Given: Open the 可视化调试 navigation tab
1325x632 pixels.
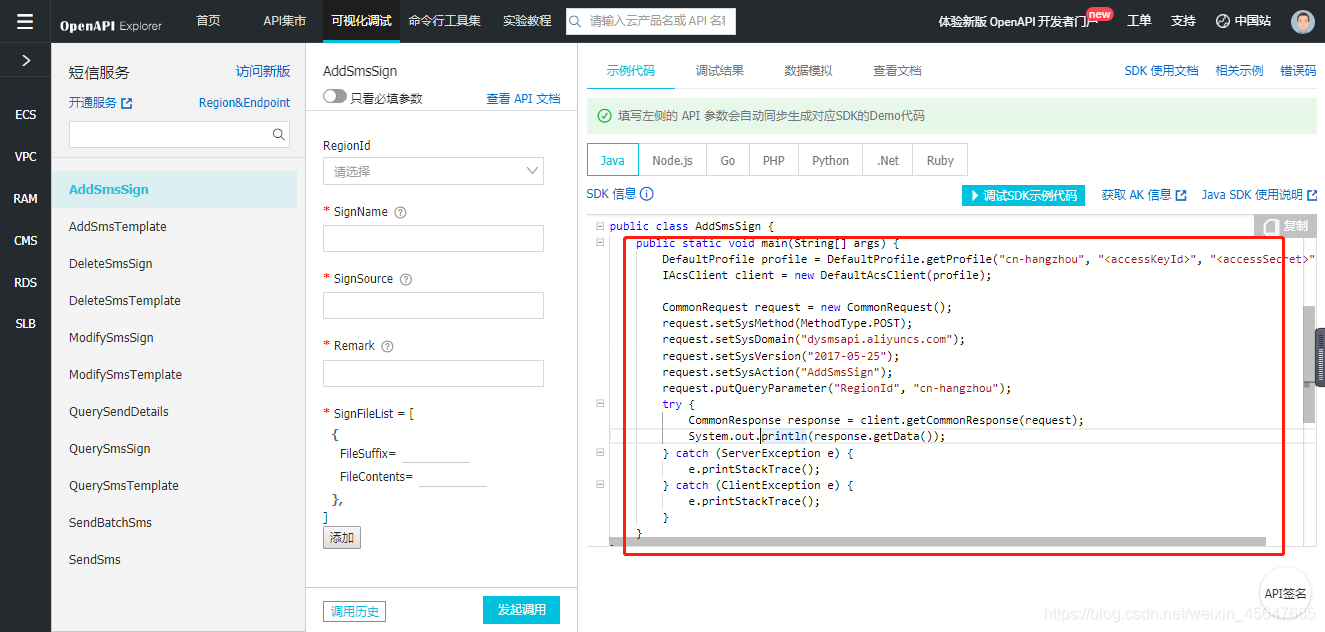Looking at the screenshot, I should 361,21.
